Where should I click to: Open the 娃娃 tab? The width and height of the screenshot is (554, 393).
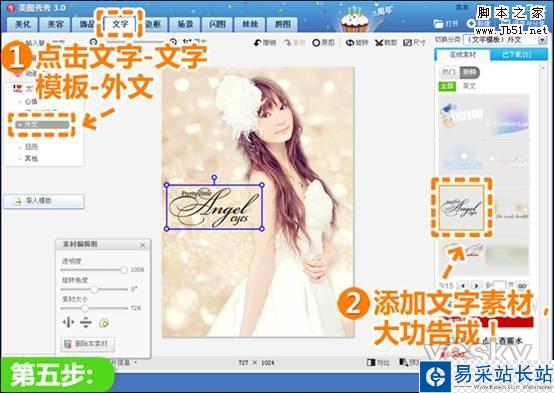tap(250, 24)
